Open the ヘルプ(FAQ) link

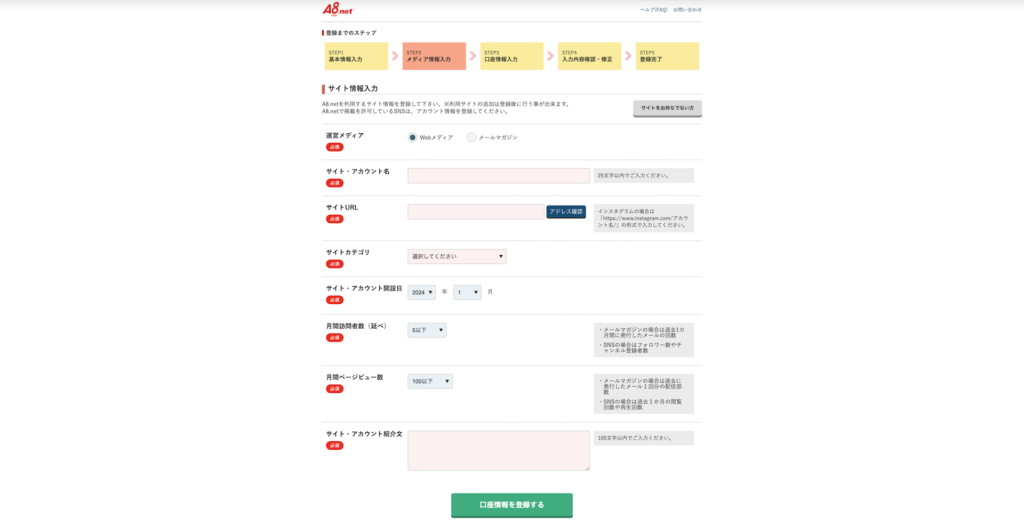click(654, 9)
